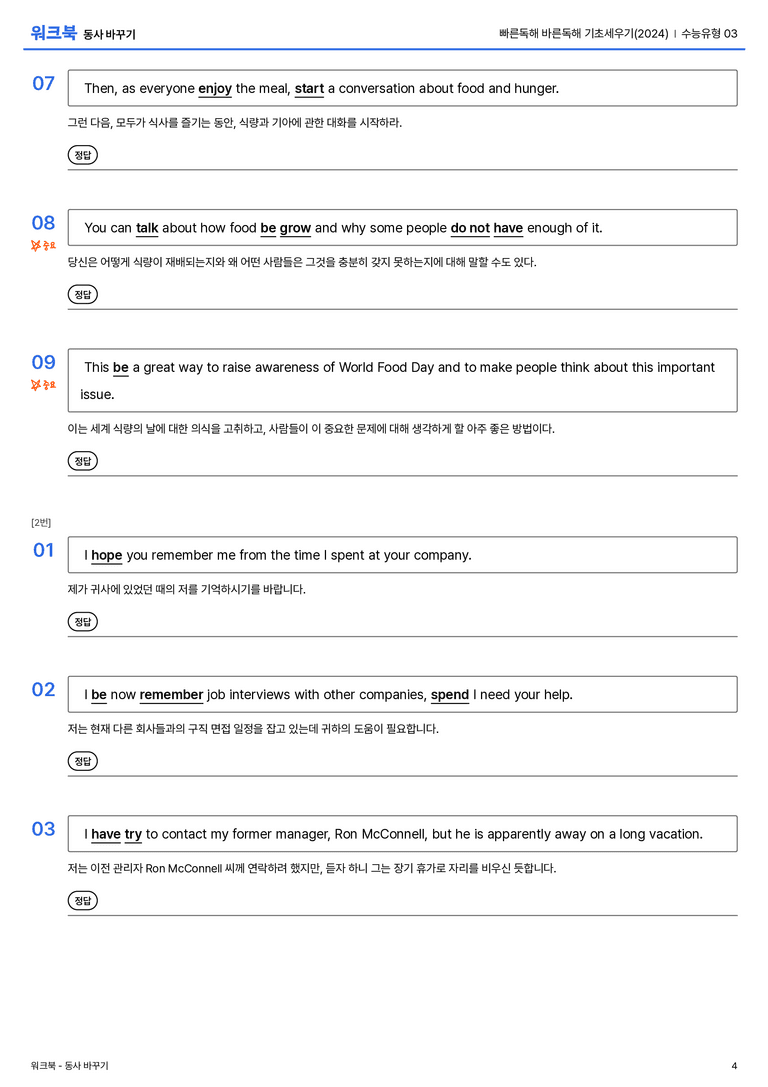Screen dimensions: 768x1087
Task: Click the blue question number 09
Action: [44, 362]
